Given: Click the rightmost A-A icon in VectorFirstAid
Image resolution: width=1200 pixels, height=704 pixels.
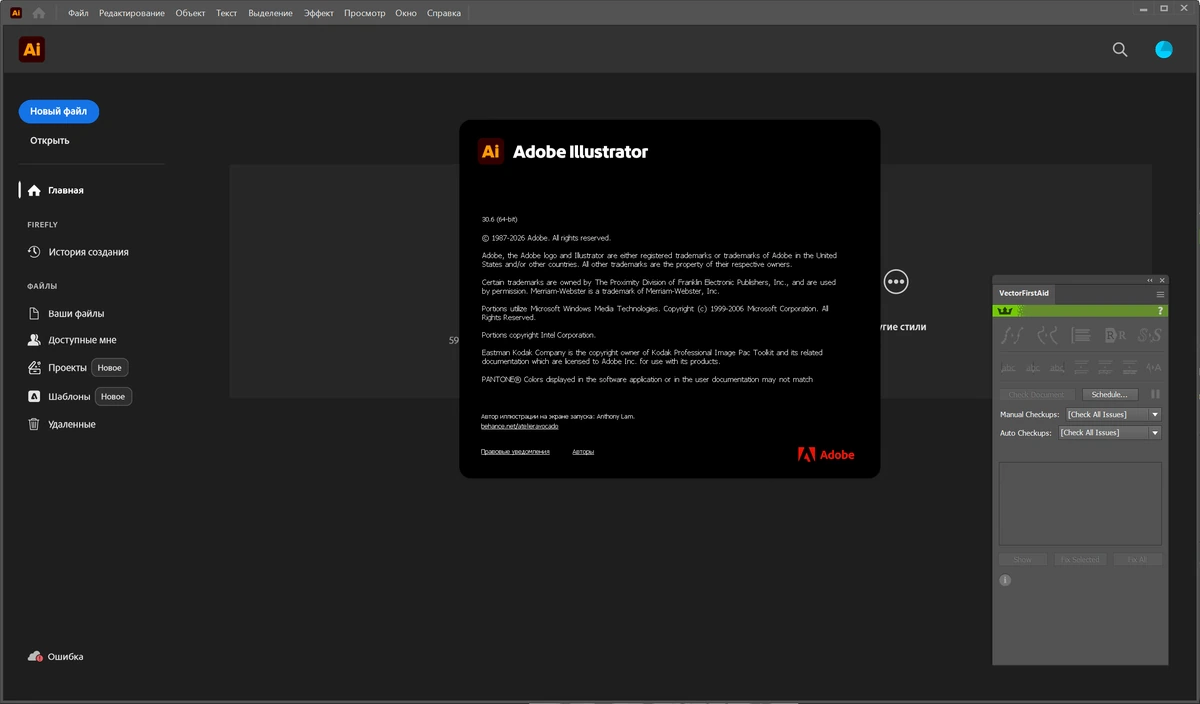Looking at the screenshot, I should tap(1153, 367).
